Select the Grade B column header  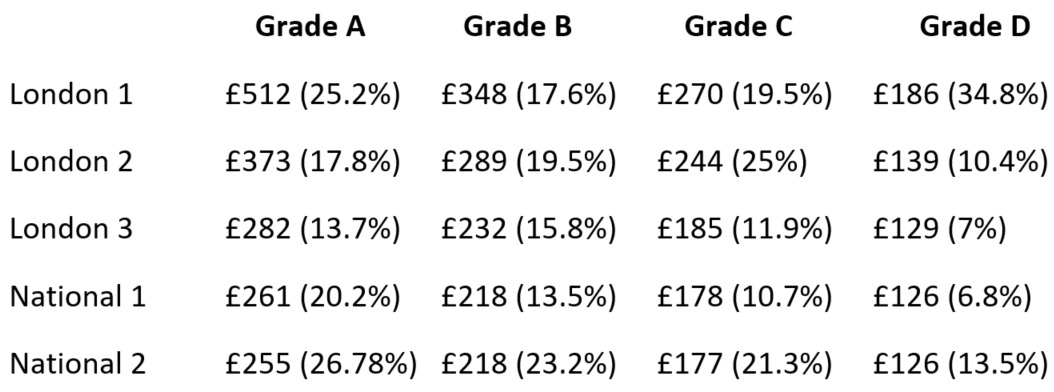[518, 26]
